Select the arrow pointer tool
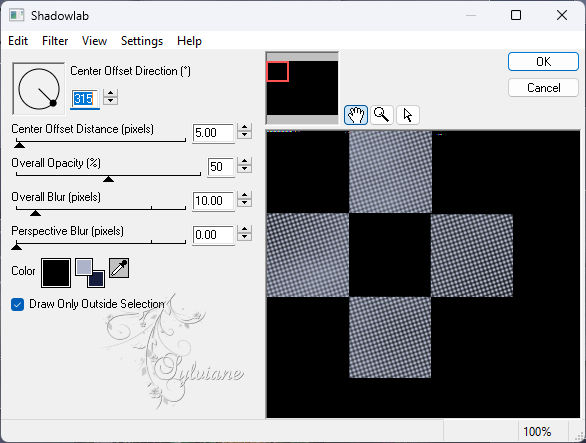 tap(407, 115)
